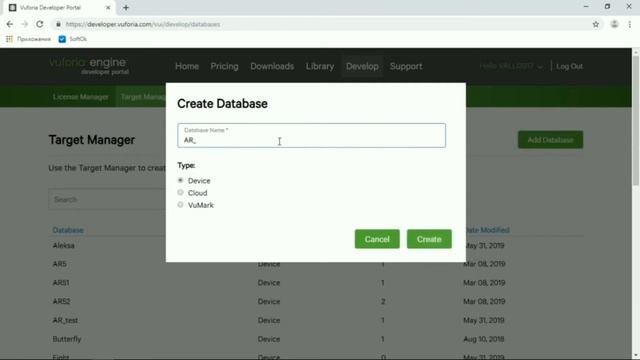This screenshot has width=640, height=360.
Task: Open the browser profile avatar icon
Action: 614,24
